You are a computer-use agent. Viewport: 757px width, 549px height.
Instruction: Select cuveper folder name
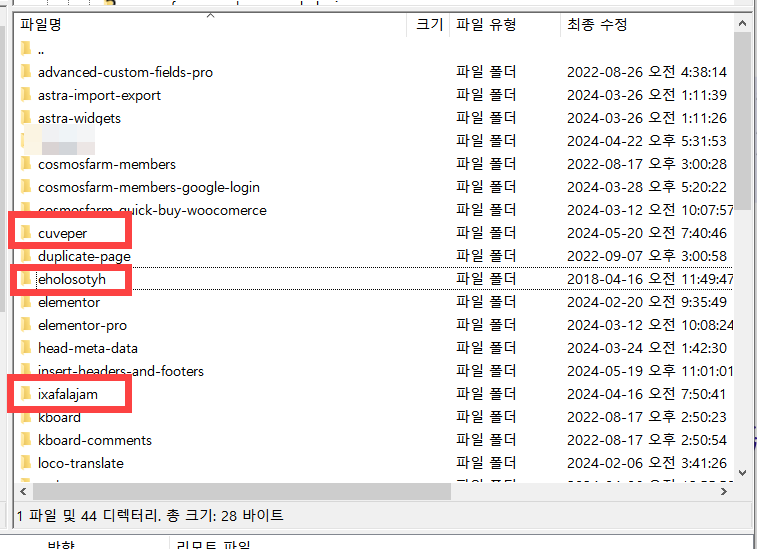(62, 234)
